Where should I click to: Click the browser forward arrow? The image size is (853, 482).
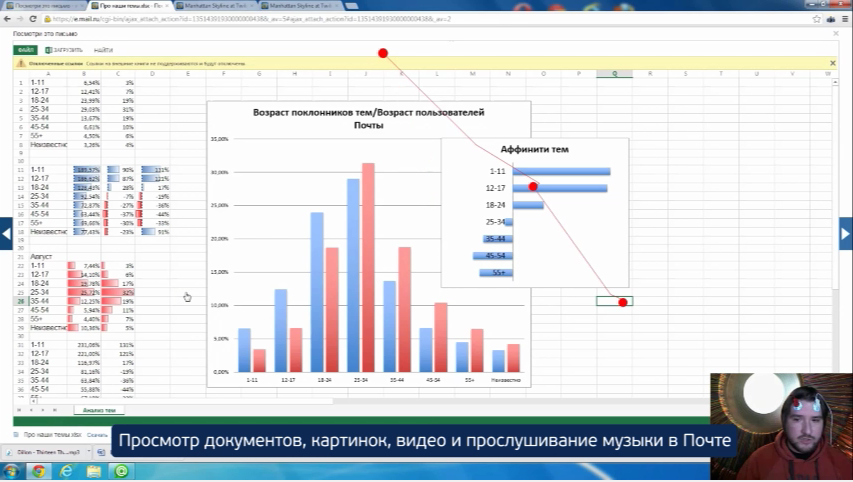point(20,18)
